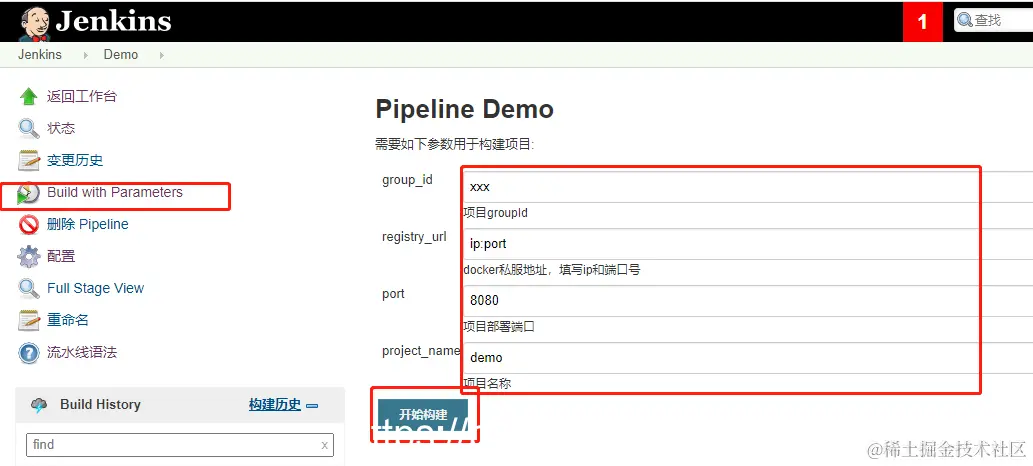Screen dimensions: 1033x466
Task: Click the search magnifier icon in header
Action: [x=965, y=20]
